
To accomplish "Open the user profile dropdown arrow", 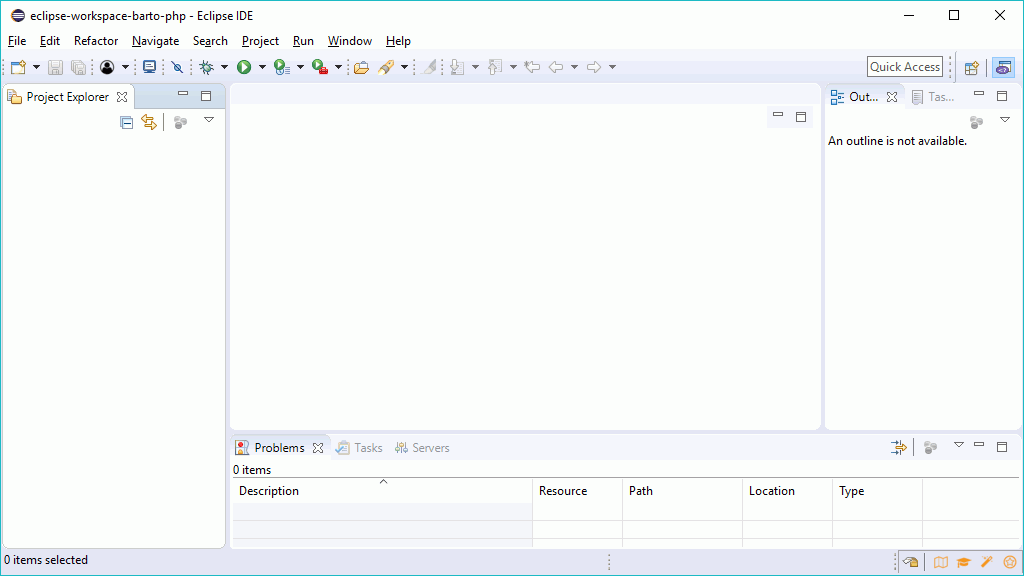I will (125, 67).
